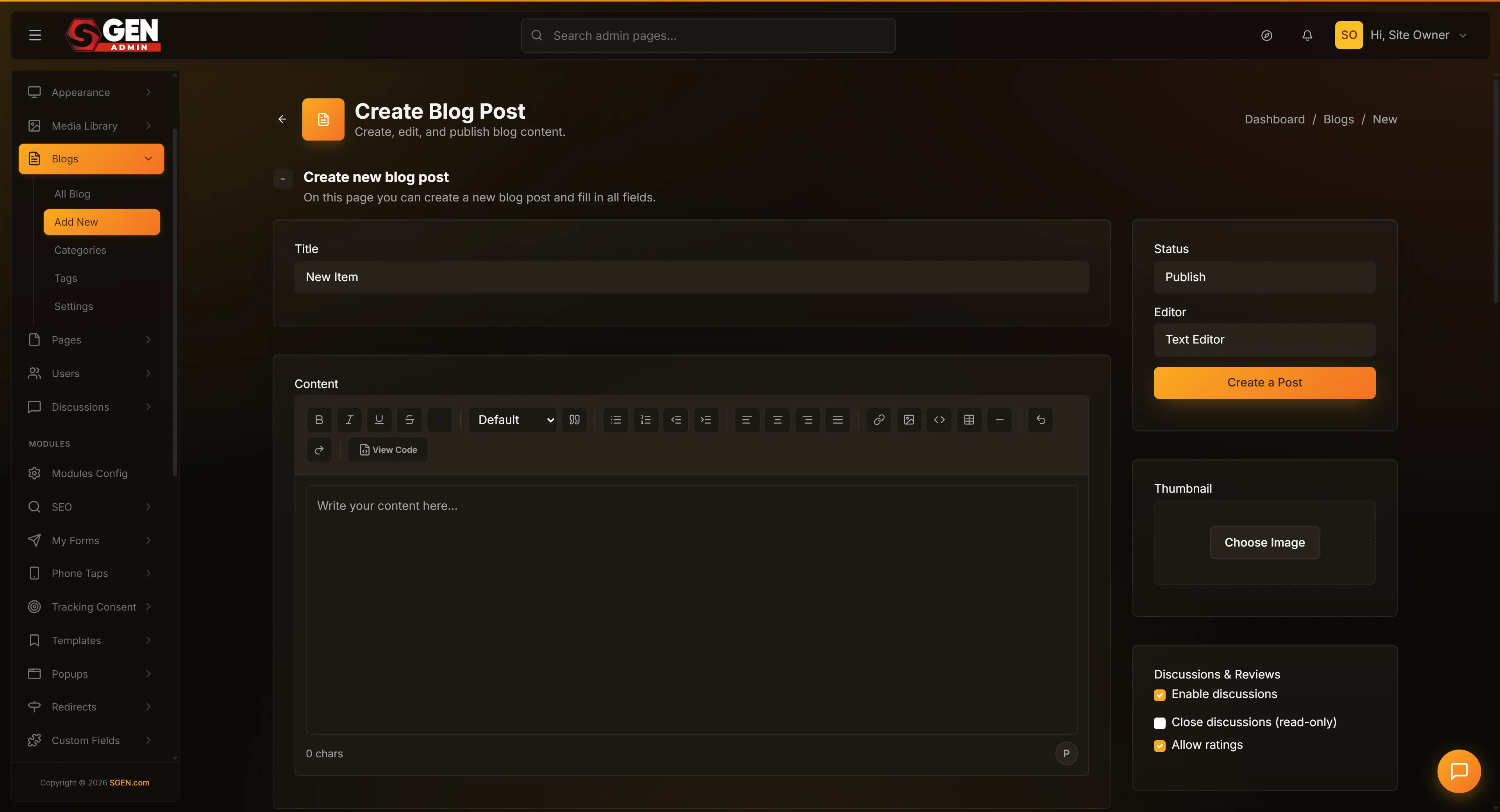Justify the text
This screenshot has width=1500, height=812.
point(838,420)
